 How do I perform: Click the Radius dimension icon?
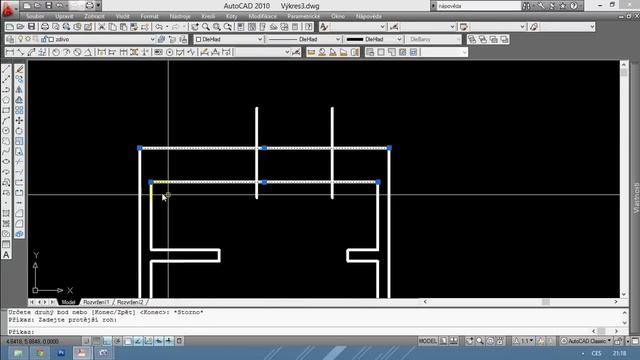coord(56,52)
